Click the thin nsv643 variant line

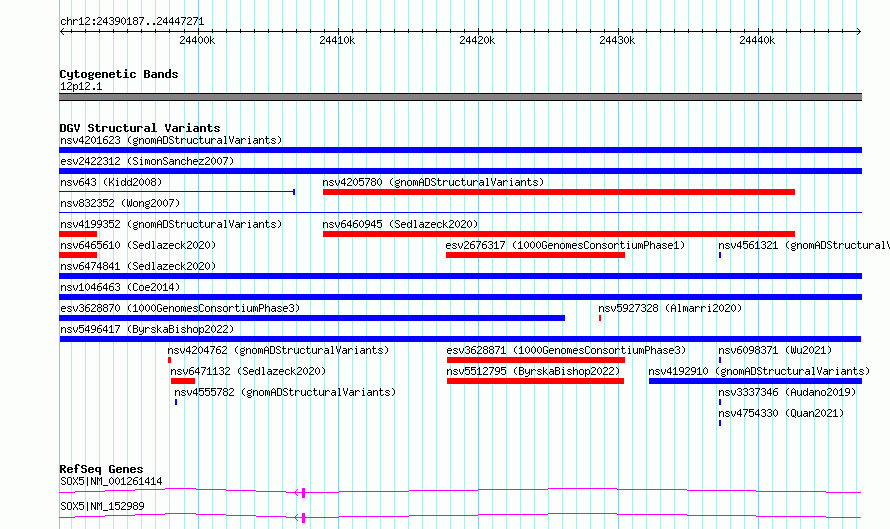pos(177,192)
